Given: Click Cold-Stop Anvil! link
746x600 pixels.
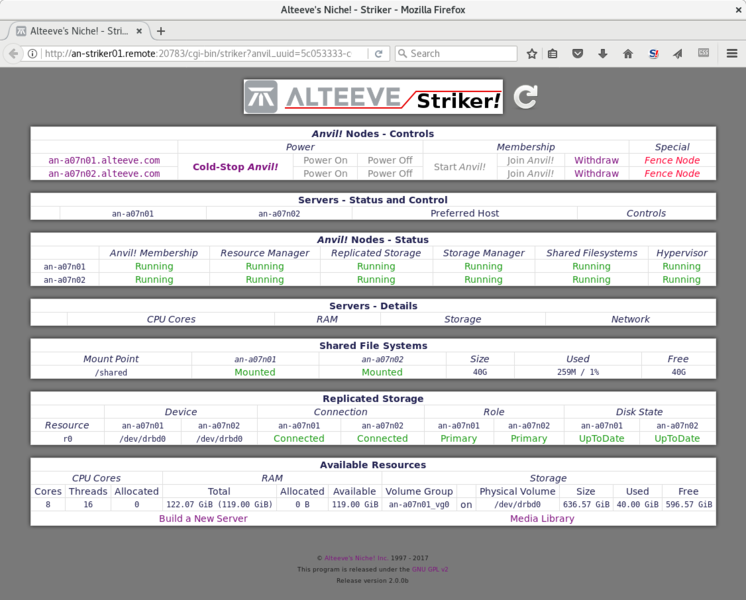Looking at the screenshot, I should (235, 167).
